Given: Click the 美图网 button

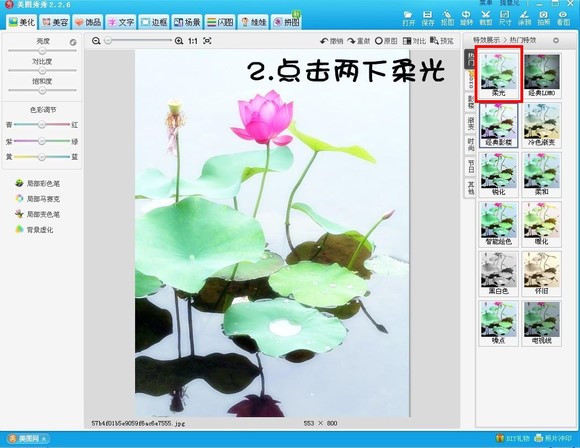Looking at the screenshot, I should pyautogui.click(x=27, y=439).
